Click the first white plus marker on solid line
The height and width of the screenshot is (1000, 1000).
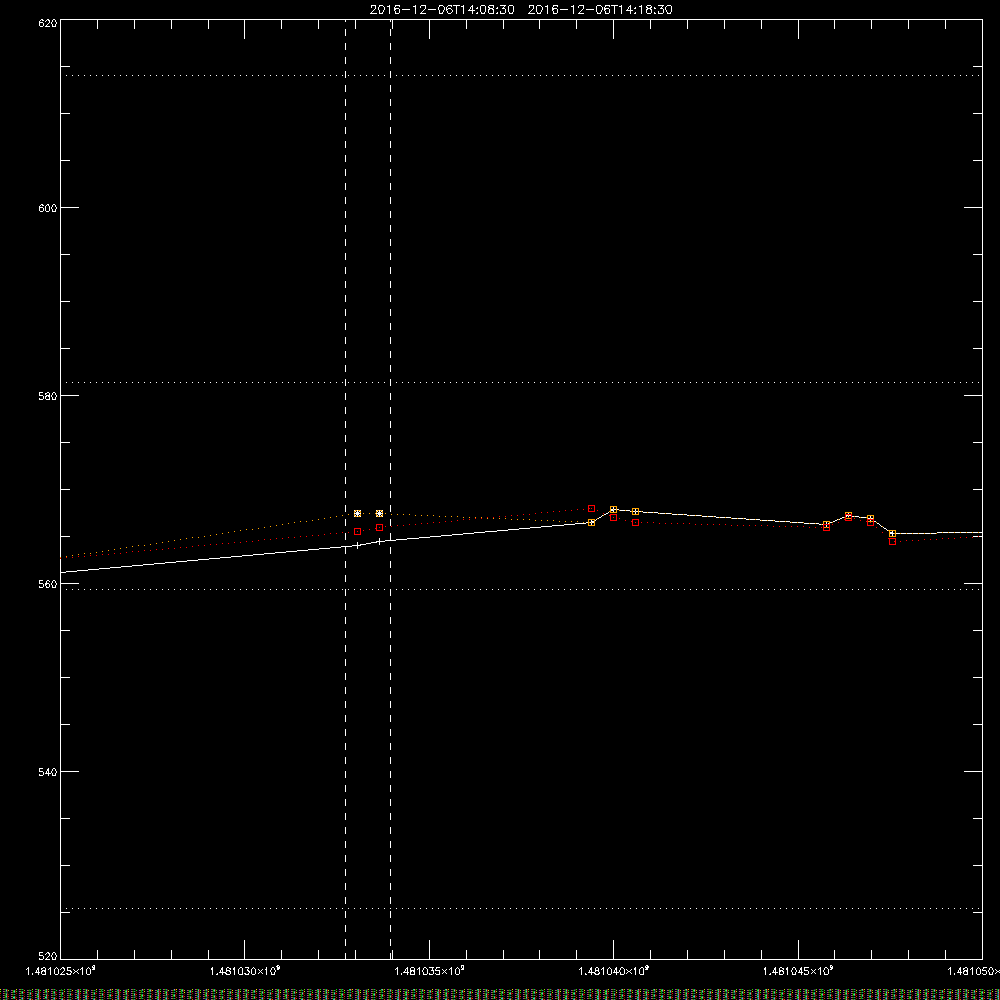tap(357, 545)
